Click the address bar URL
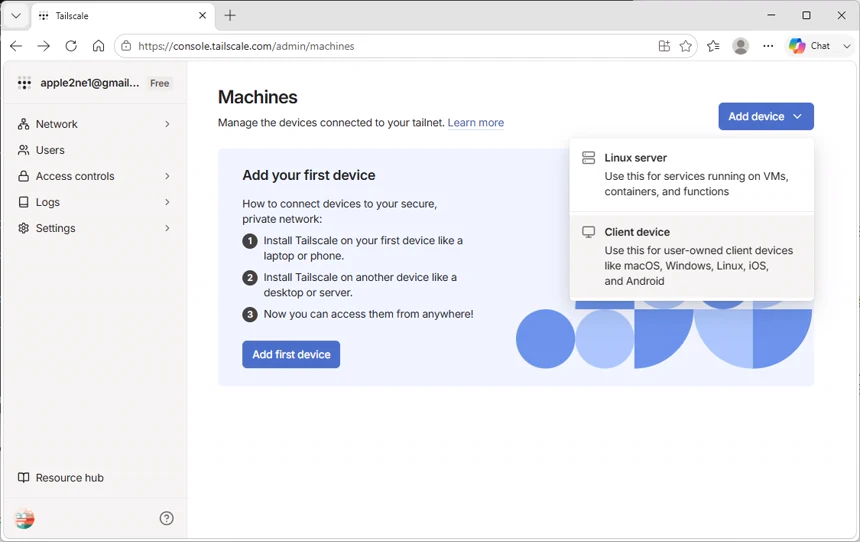This screenshot has width=860, height=542. 246,46
